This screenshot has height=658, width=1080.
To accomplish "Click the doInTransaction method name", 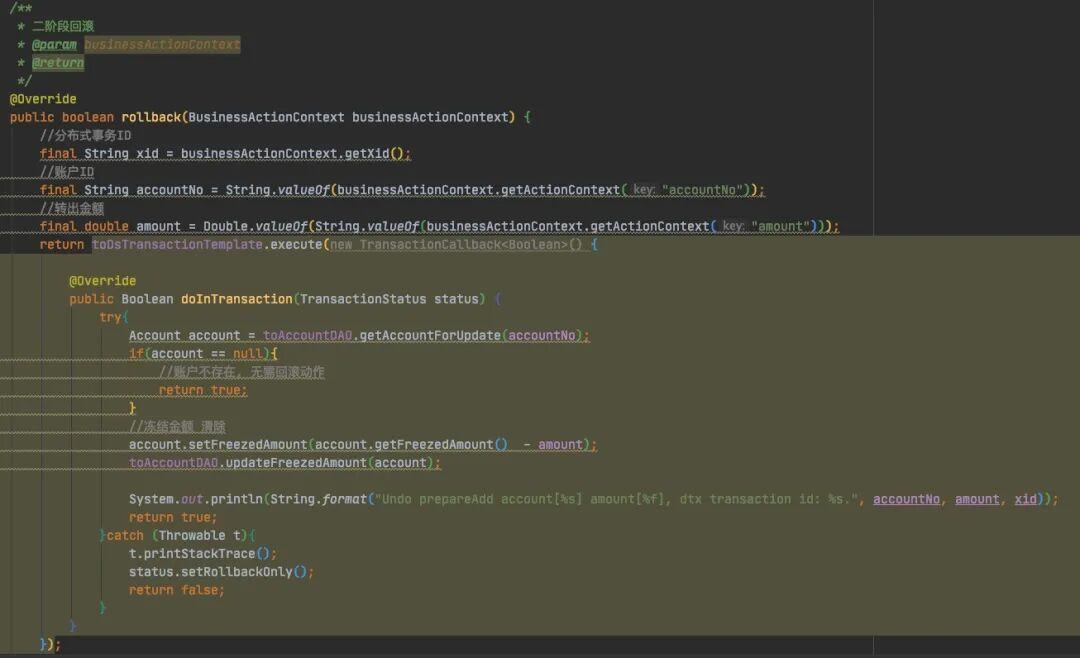I will point(236,299).
